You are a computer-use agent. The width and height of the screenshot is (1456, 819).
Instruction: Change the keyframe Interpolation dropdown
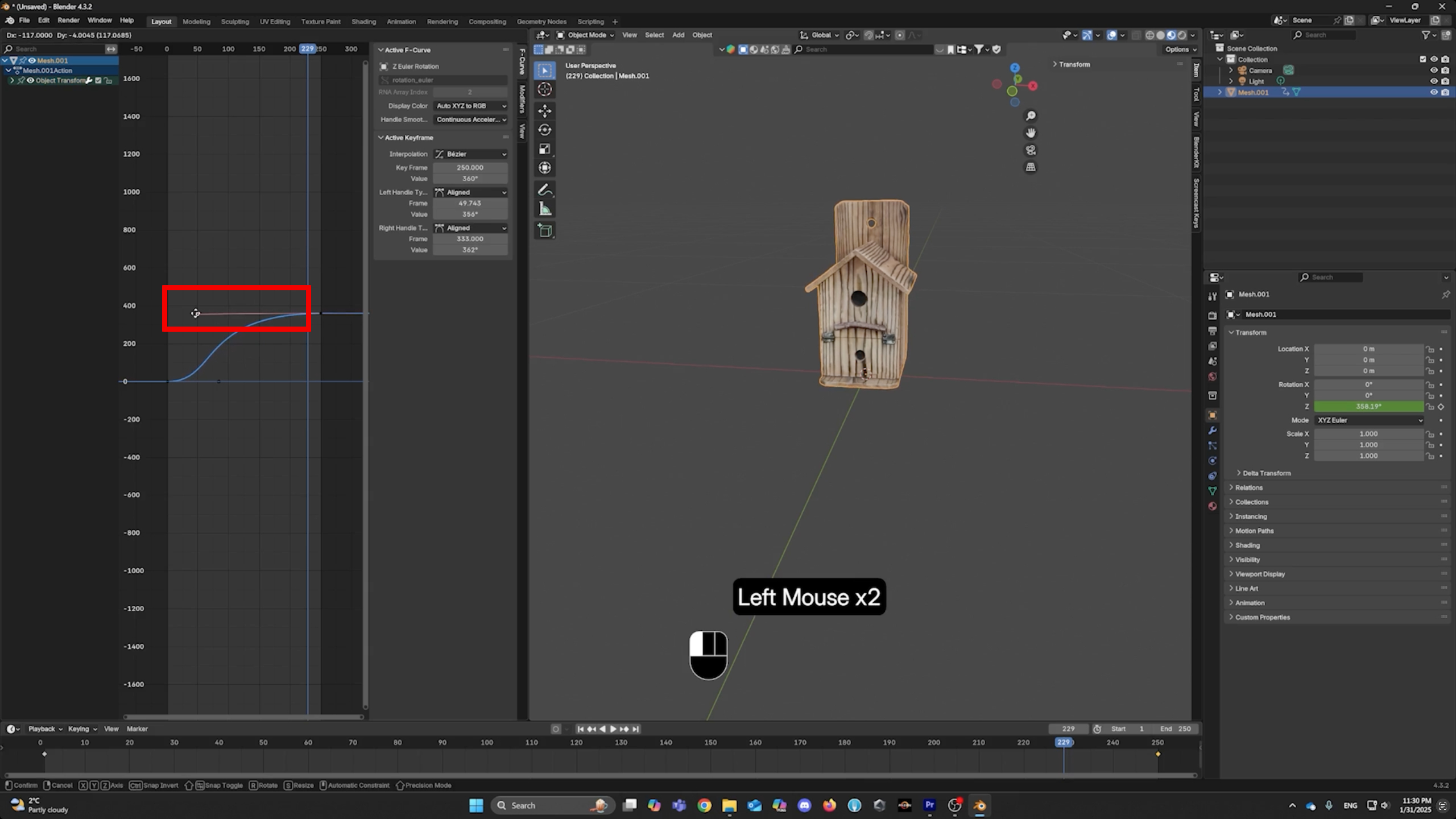(470, 154)
